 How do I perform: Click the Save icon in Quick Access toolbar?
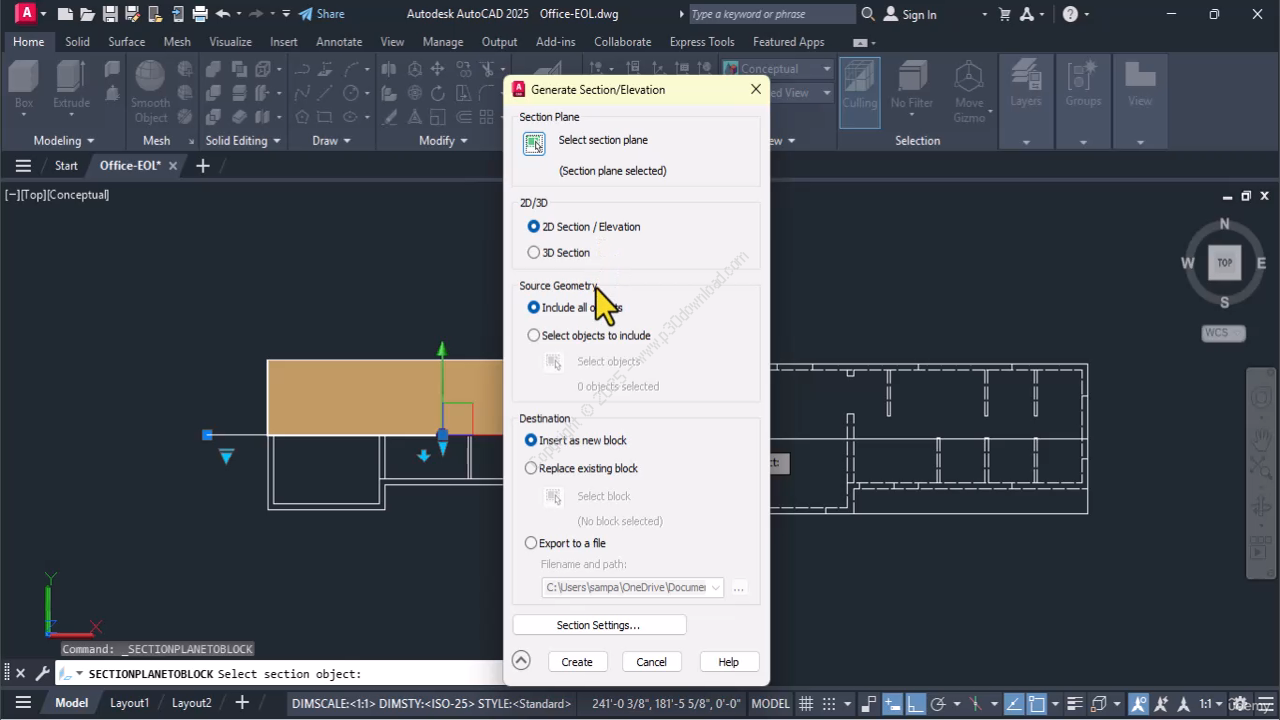[x=110, y=14]
